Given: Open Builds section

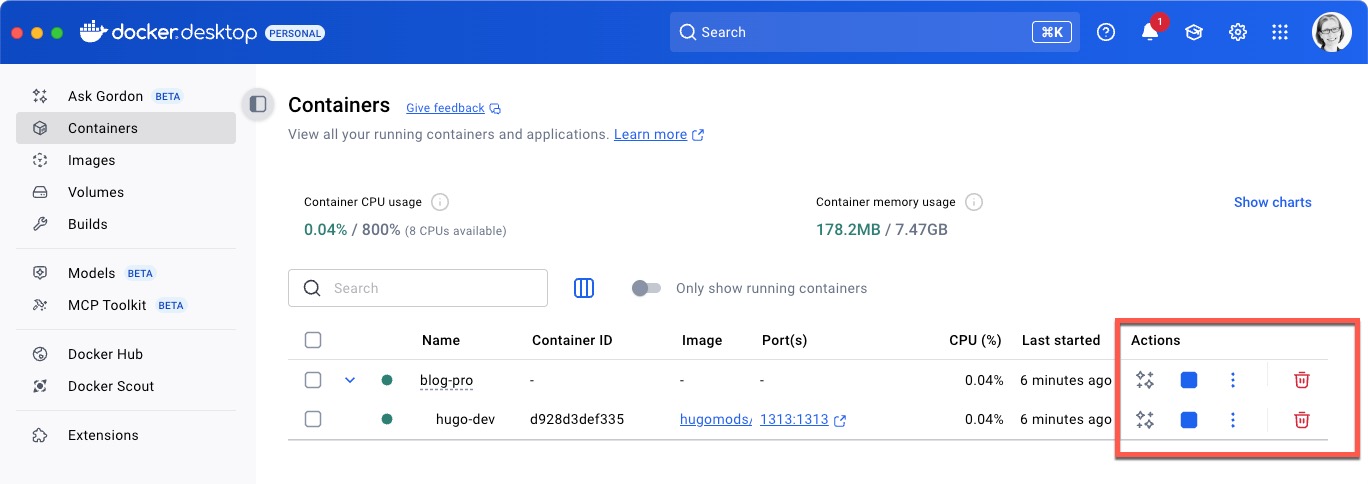Looking at the screenshot, I should point(126,224).
